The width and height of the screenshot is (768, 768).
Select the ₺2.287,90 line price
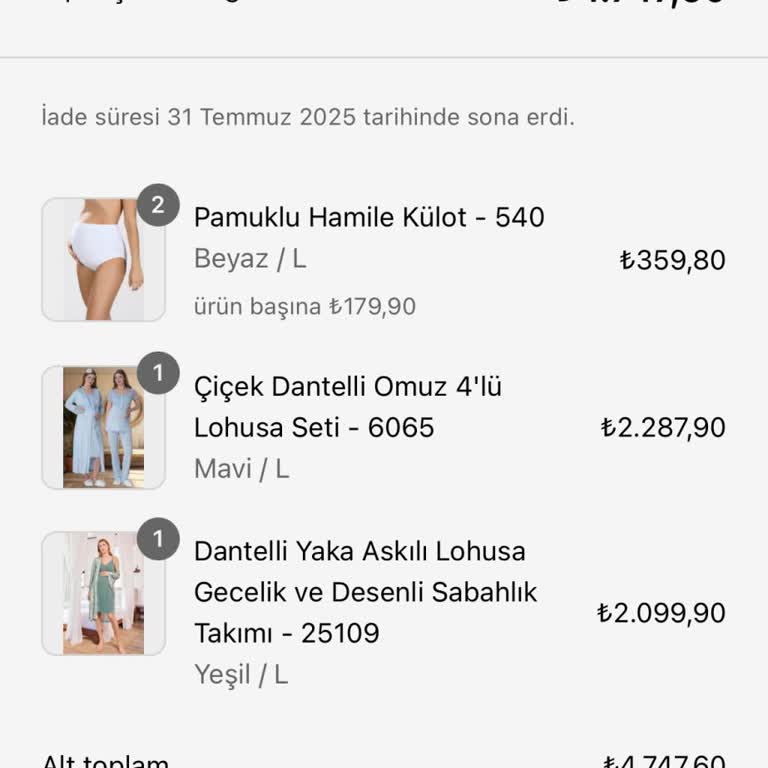[x=663, y=428]
